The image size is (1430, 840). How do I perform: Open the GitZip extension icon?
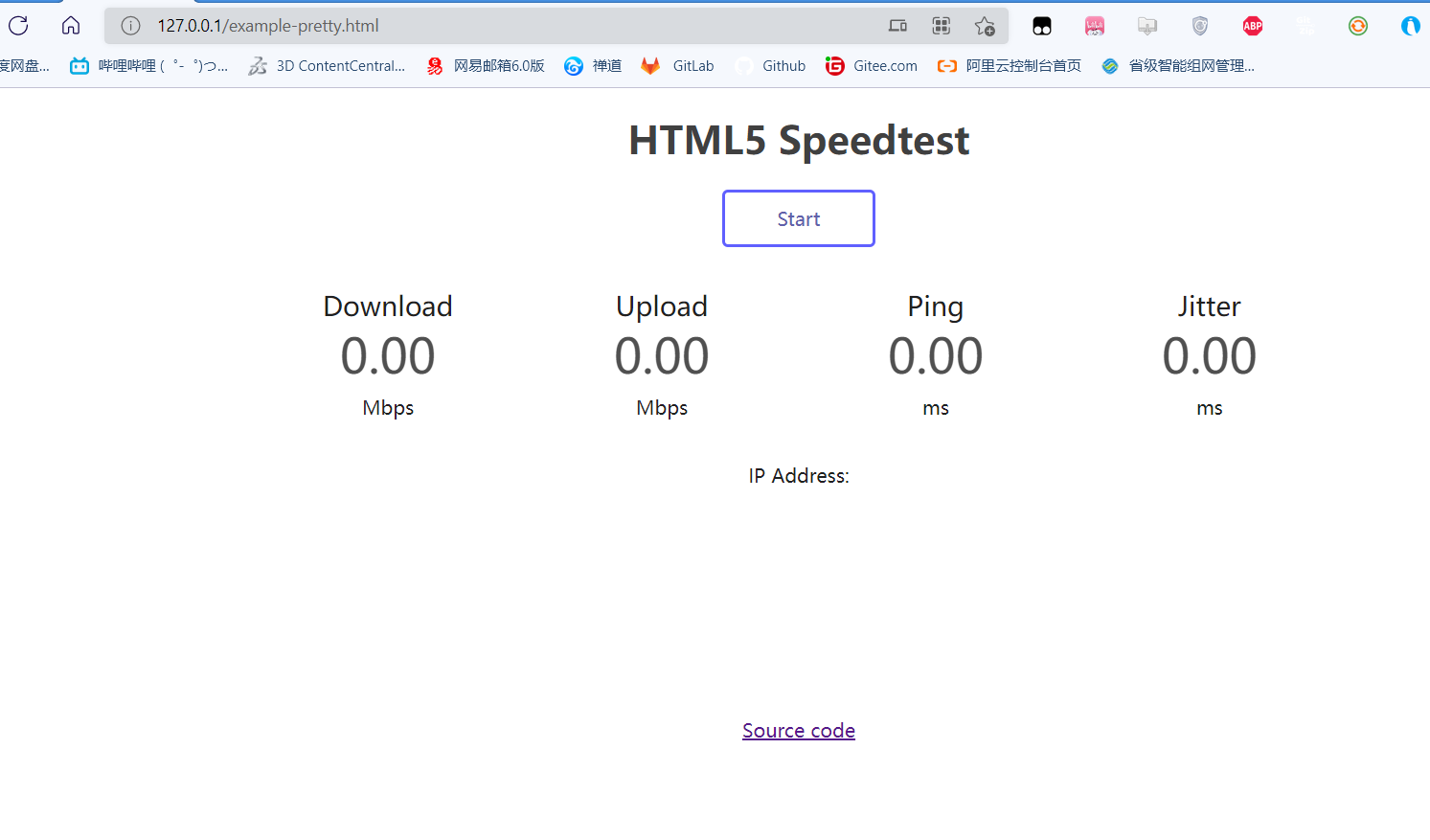coord(1305,26)
